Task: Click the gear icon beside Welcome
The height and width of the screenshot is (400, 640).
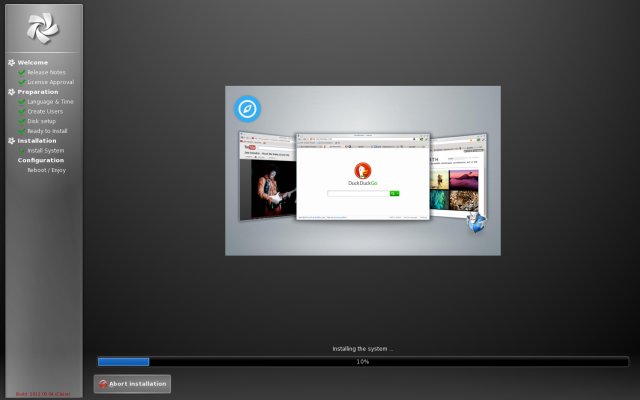Action: 12,62
